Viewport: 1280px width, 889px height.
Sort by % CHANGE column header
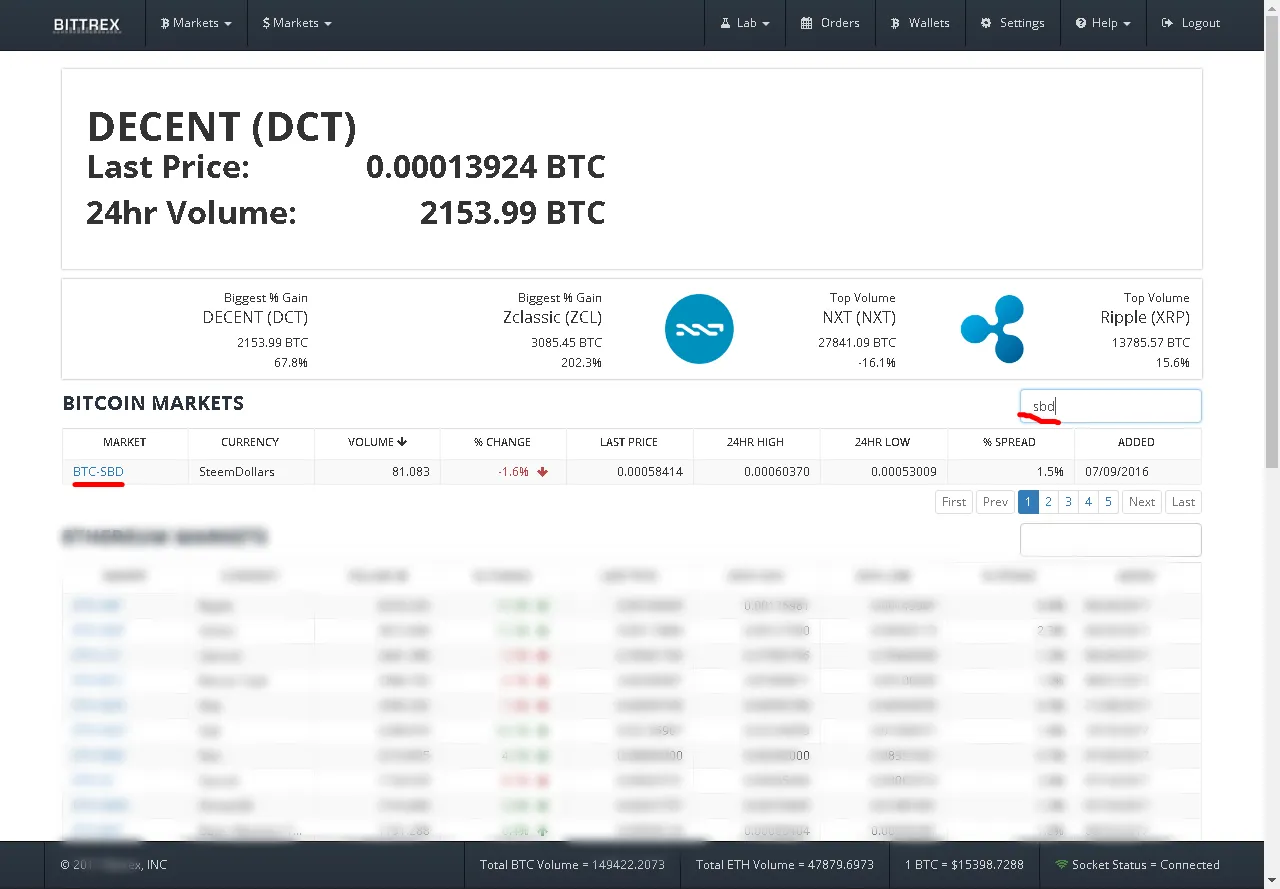click(x=503, y=442)
